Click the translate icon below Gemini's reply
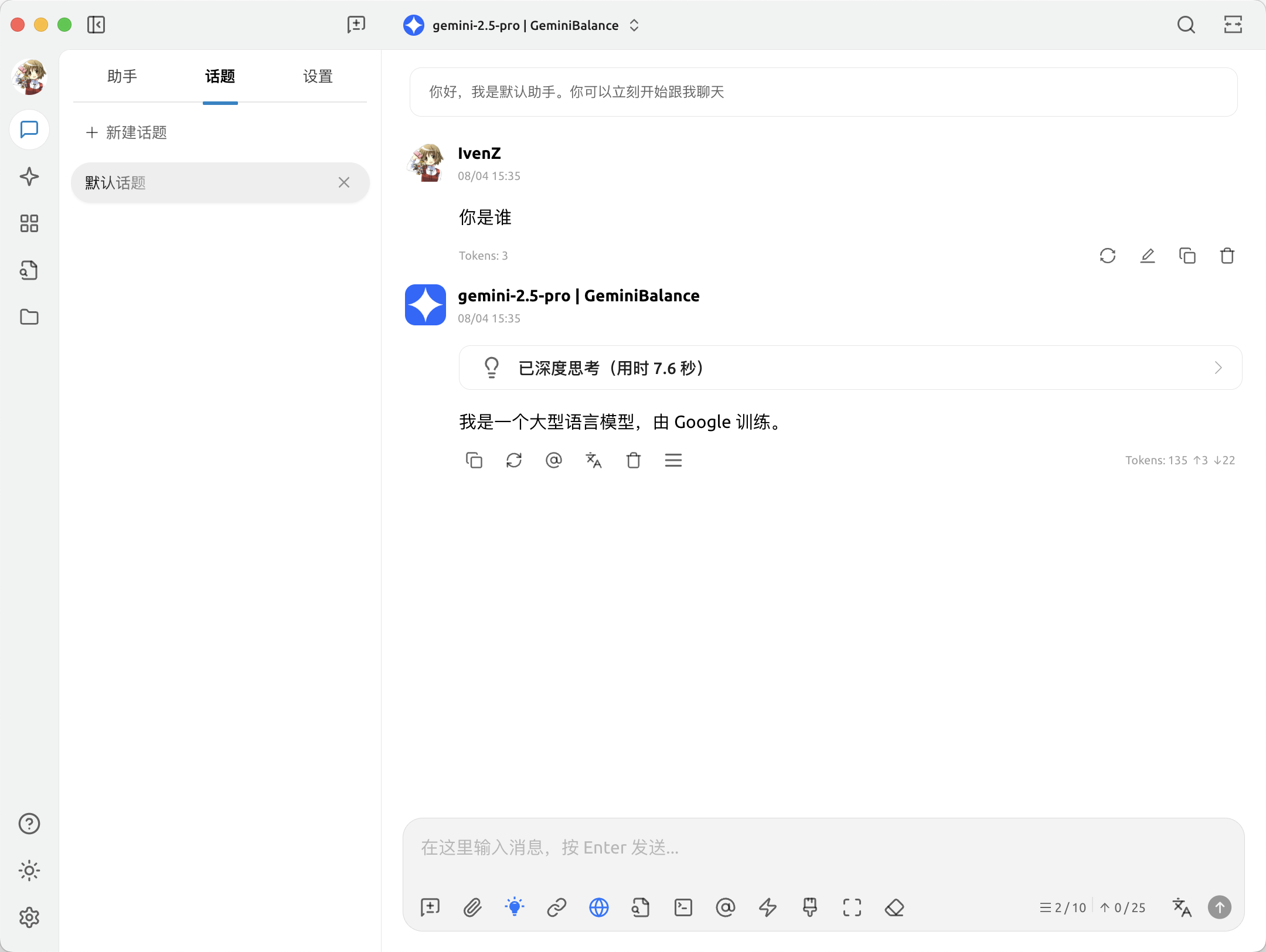 (x=594, y=460)
